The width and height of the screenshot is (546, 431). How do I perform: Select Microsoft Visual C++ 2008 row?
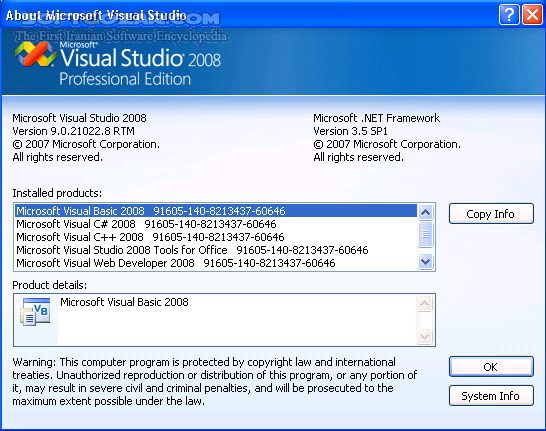pyautogui.click(x=216, y=237)
